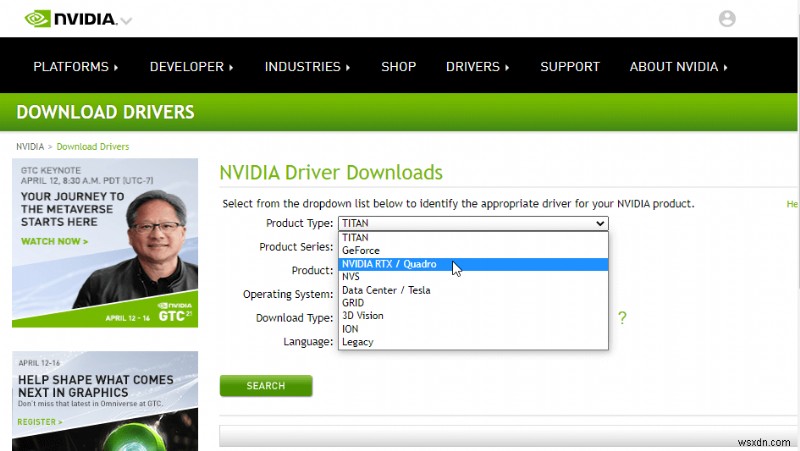Open the DEVELOPER menu
800x451 pixels.
[x=191, y=67]
